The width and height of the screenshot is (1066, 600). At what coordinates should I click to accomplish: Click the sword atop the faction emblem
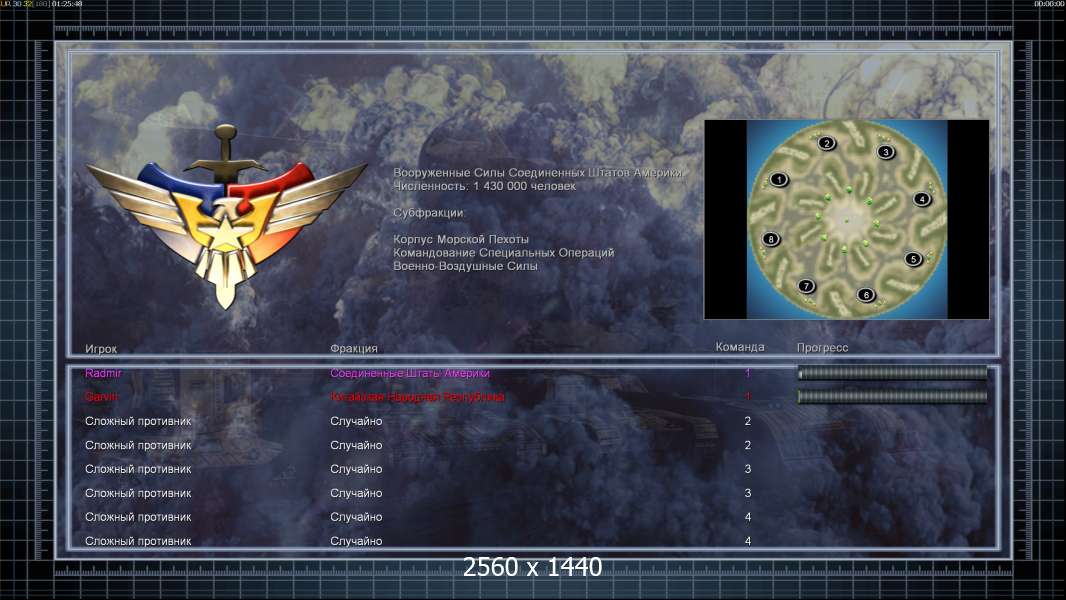pos(225,154)
